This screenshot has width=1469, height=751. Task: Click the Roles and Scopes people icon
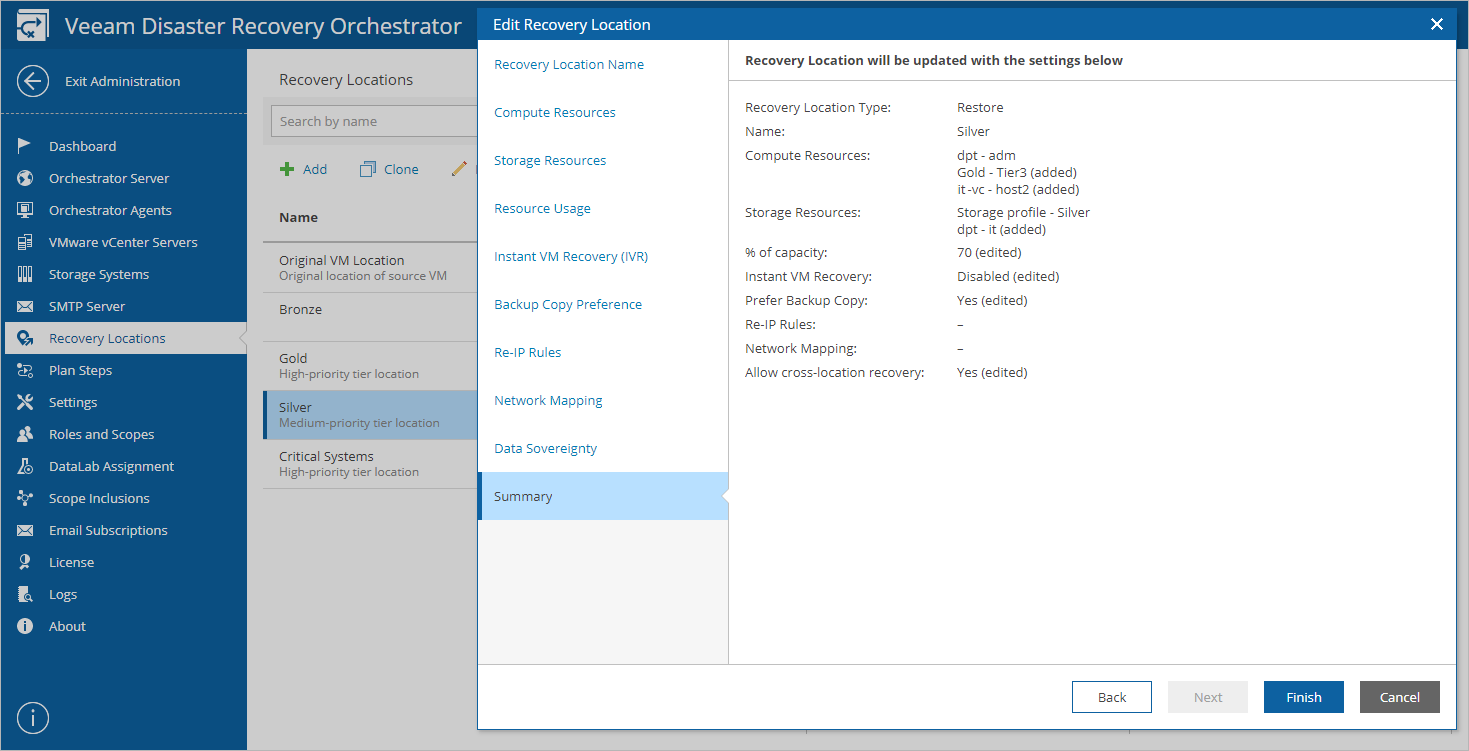pyautogui.click(x=26, y=434)
